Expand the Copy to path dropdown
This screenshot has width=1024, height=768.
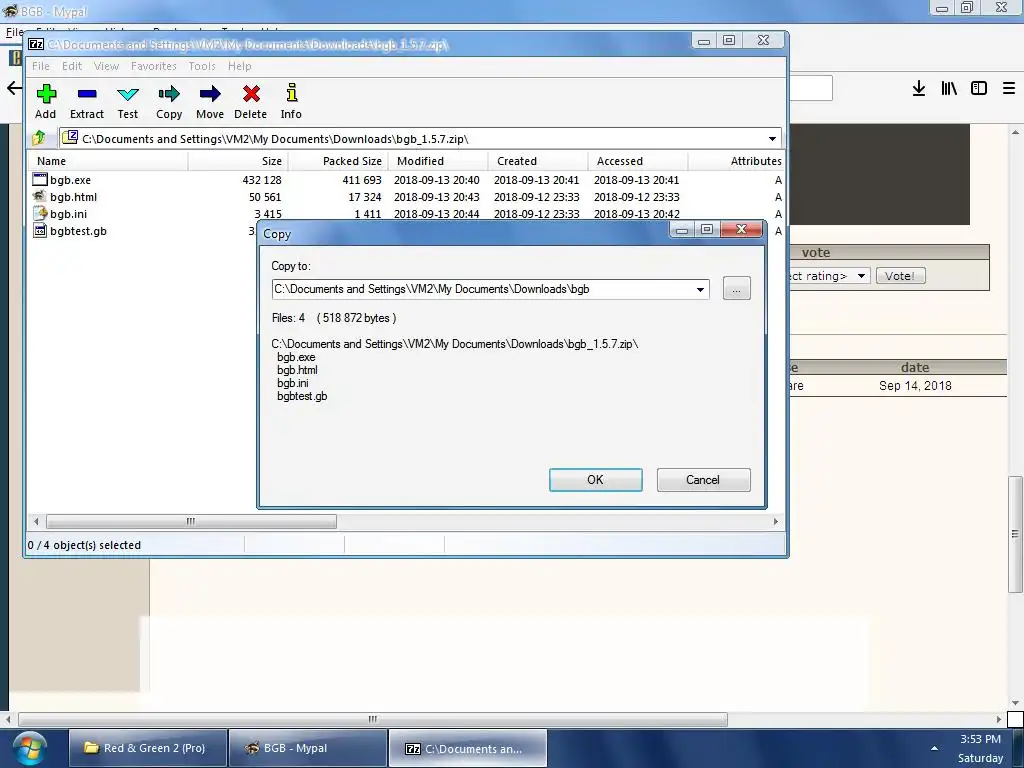700,289
